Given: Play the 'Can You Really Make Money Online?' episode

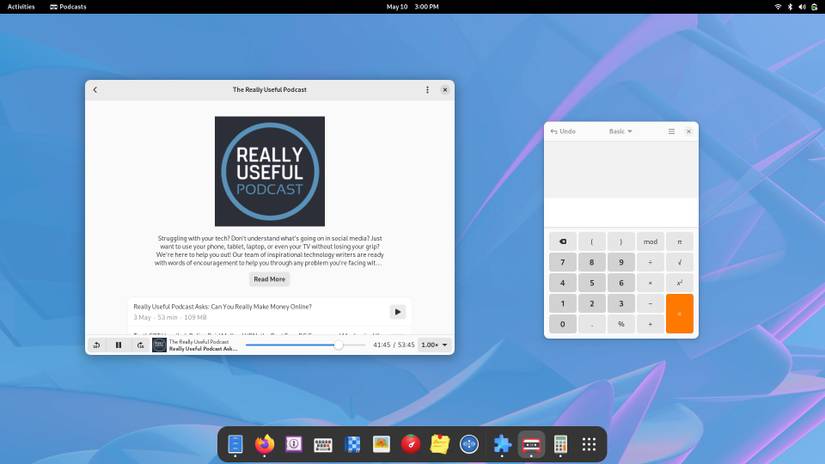Looking at the screenshot, I should [x=398, y=312].
